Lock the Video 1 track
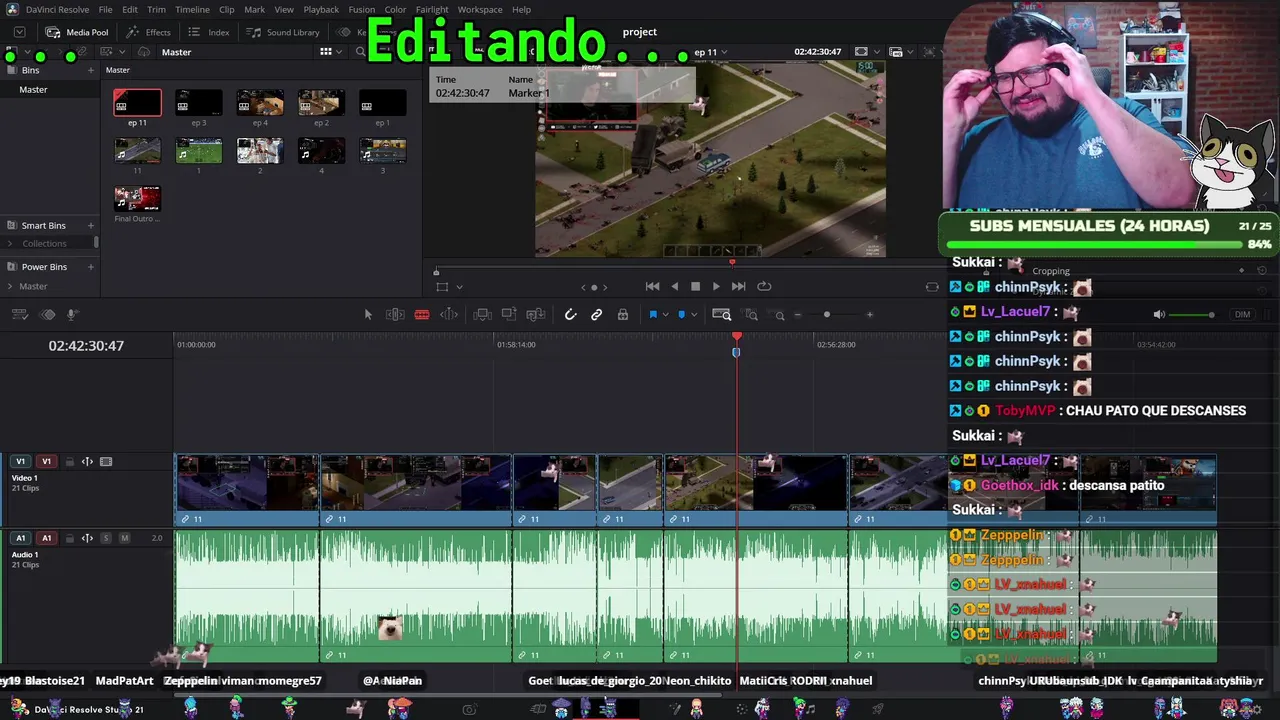This screenshot has height=720, width=1280. (x=69, y=462)
